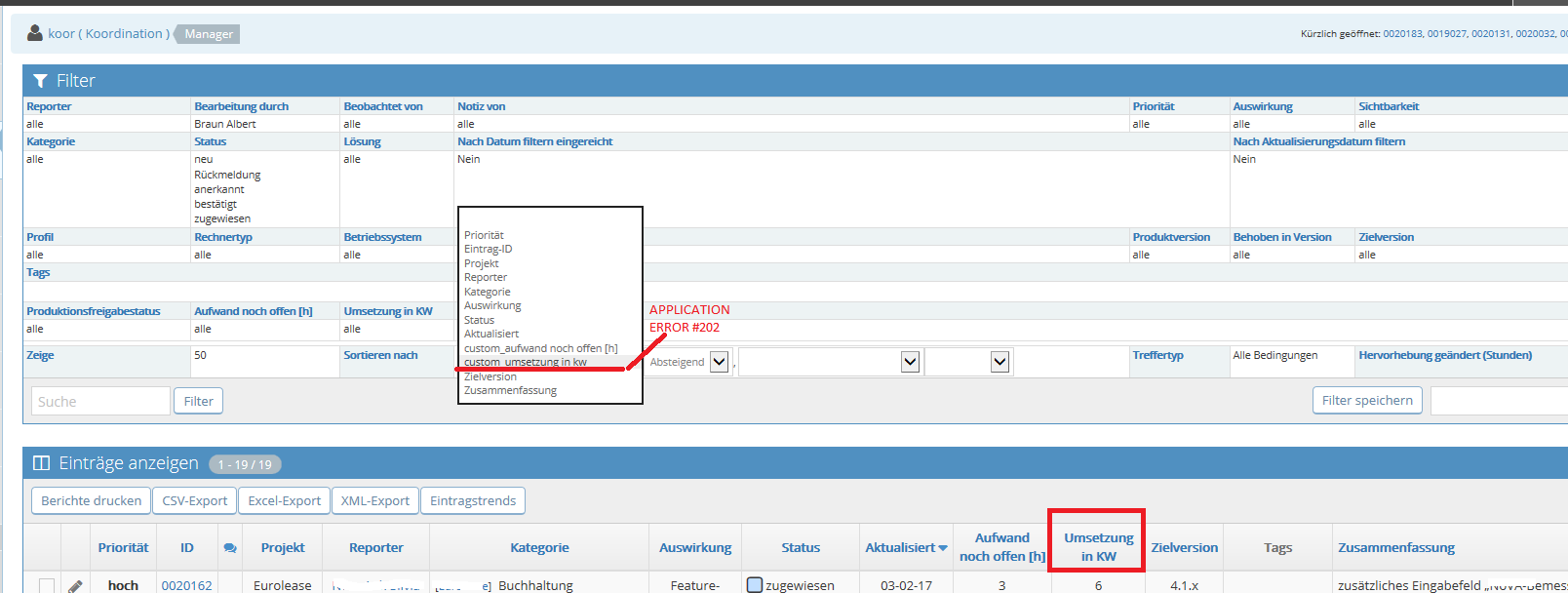
Task: Tick the checkbox for entry 0020162
Action: (46, 585)
